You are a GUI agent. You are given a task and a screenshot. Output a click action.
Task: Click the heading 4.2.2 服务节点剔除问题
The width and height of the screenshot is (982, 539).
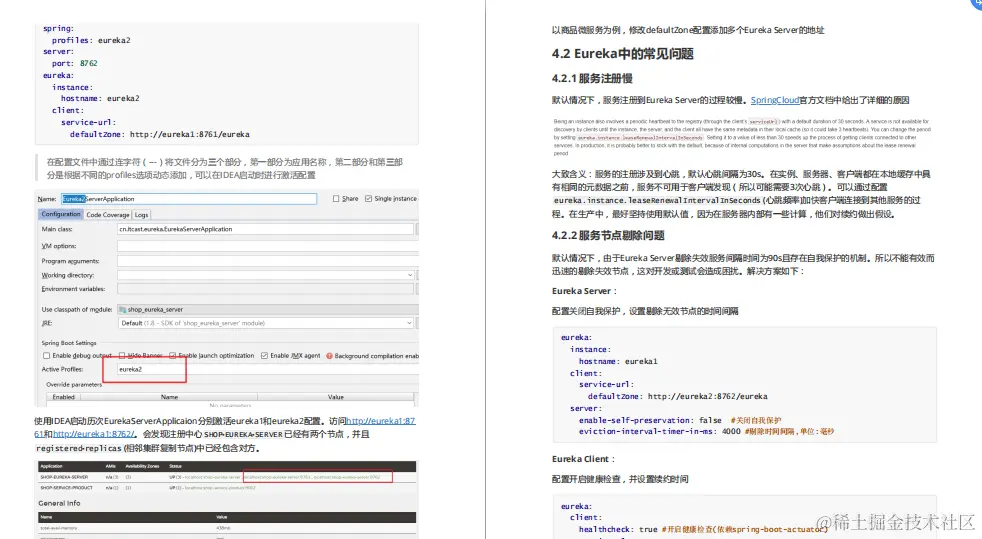click(x=607, y=235)
